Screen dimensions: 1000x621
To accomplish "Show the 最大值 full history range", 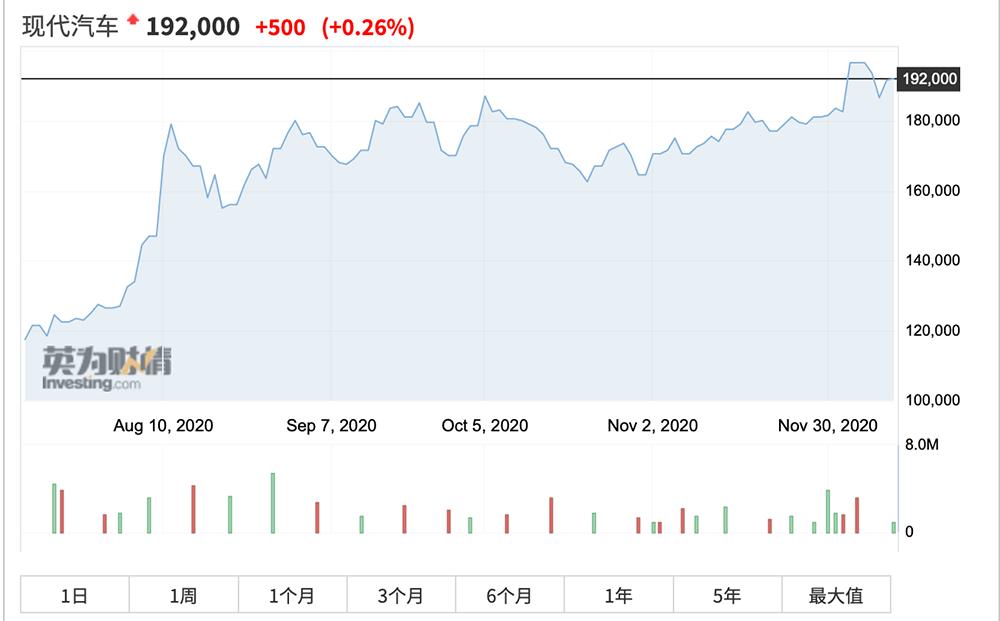I will 836,596.
